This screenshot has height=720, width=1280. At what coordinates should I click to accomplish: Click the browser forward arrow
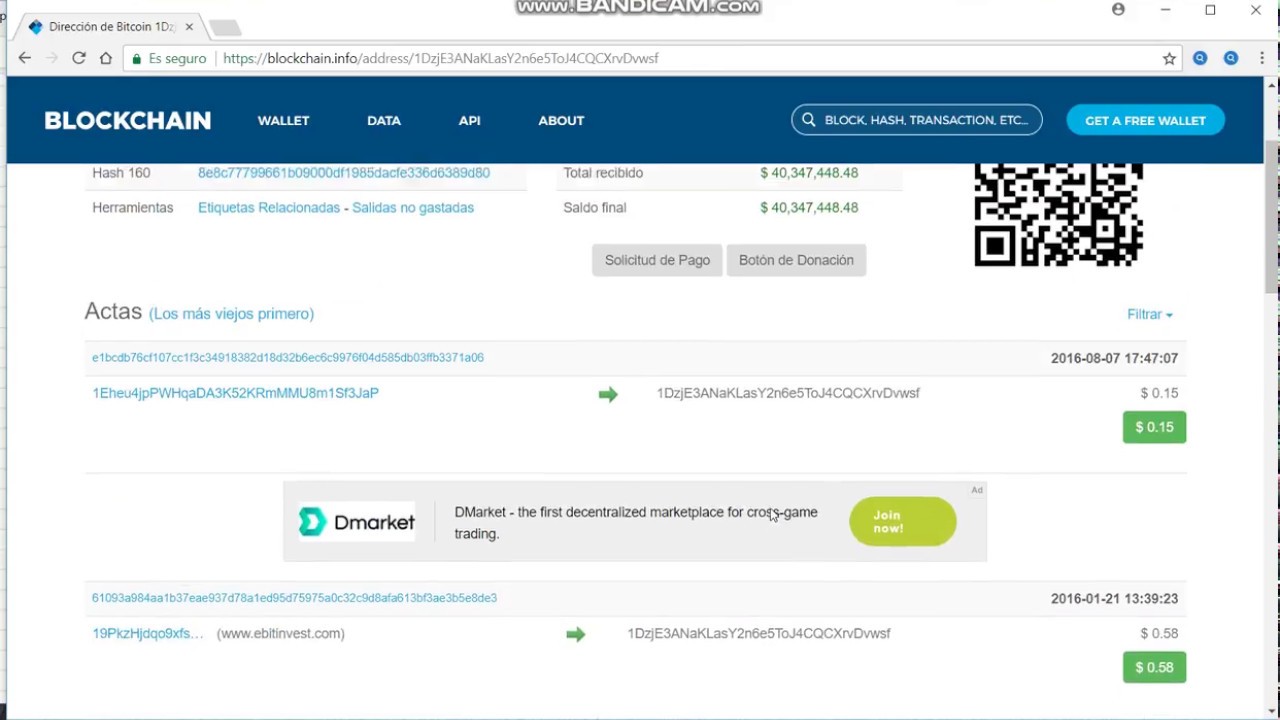coord(52,58)
